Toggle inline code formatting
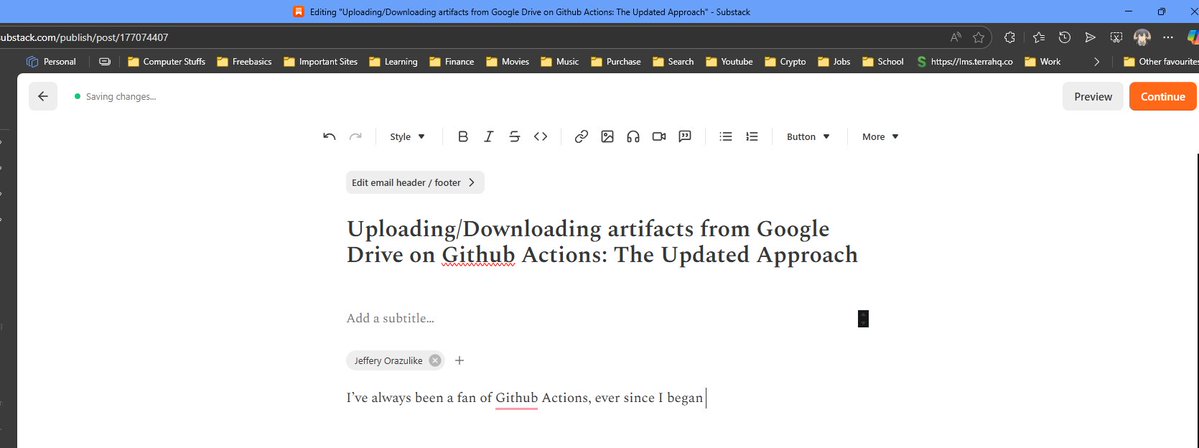Screen dimensions: 1199x448 click(x=541, y=137)
